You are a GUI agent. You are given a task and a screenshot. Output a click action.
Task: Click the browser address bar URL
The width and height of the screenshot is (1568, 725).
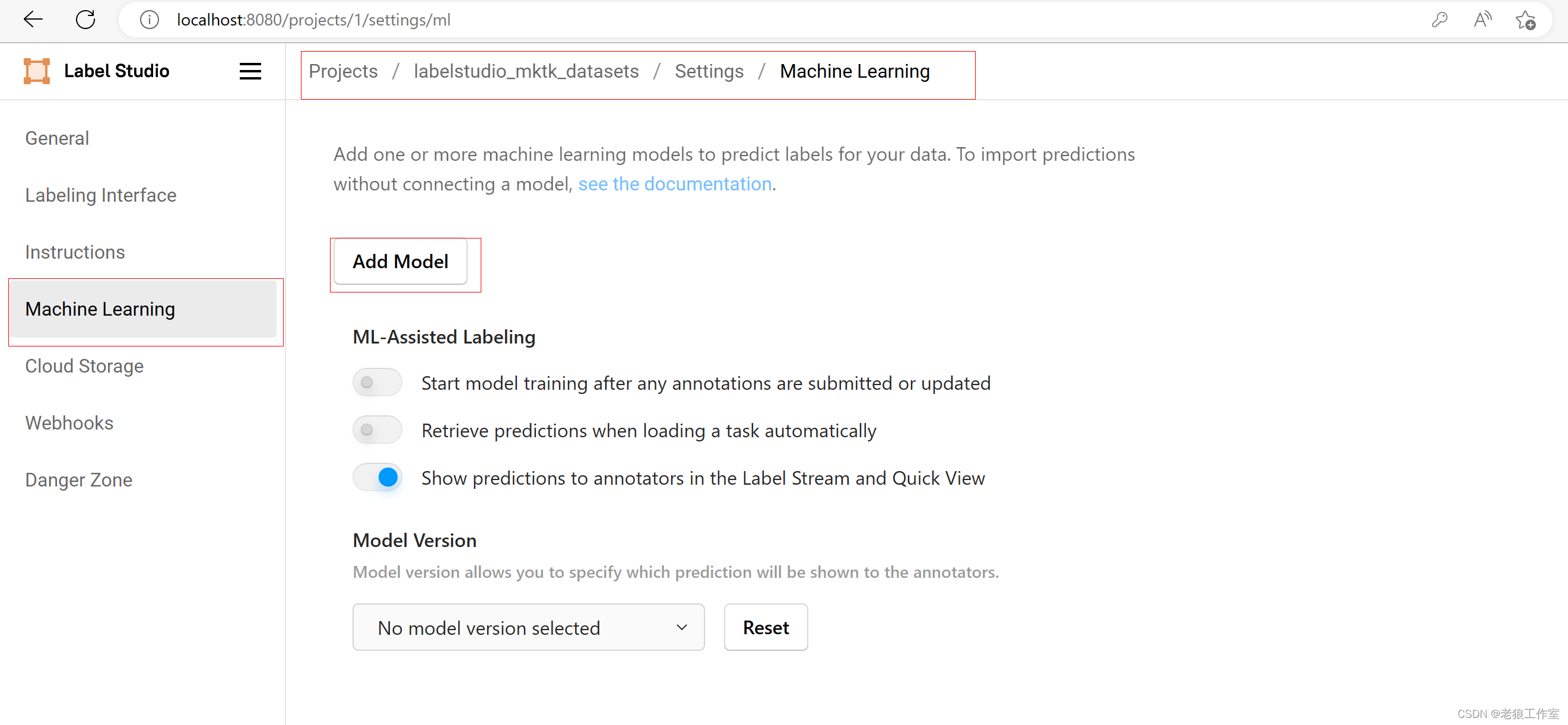coord(313,20)
